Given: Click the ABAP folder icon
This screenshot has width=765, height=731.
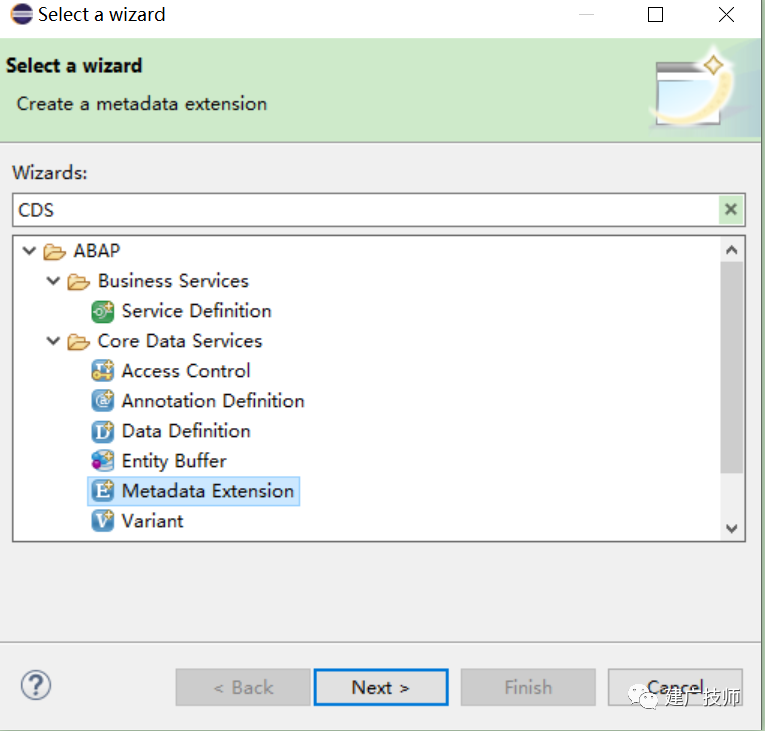Looking at the screenshot, I should pos(55,251).
